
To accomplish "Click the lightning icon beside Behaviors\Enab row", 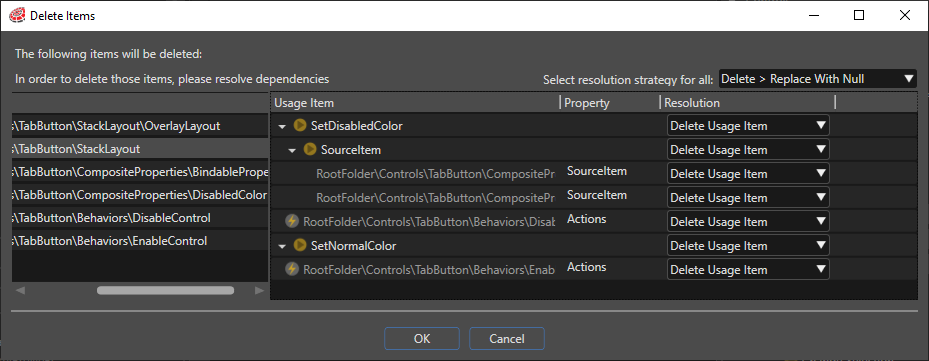I will 291,269.
